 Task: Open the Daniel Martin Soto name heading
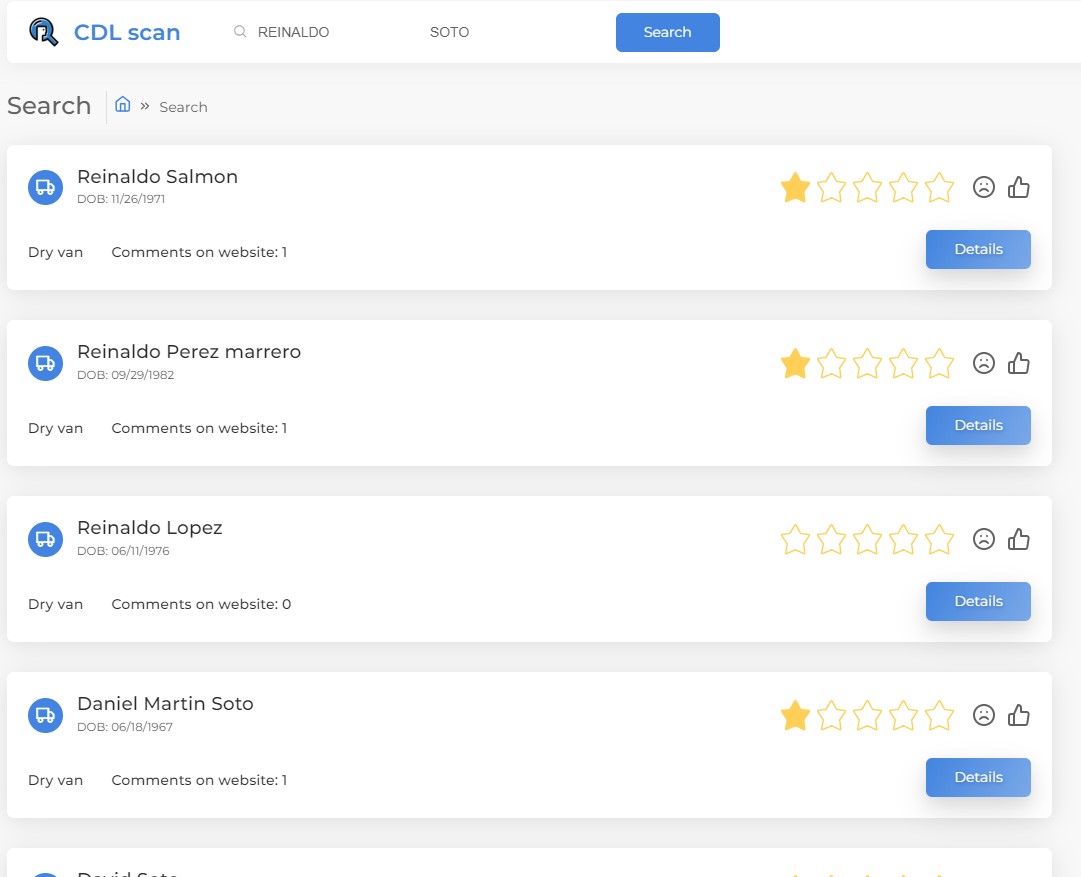[165, 704]
